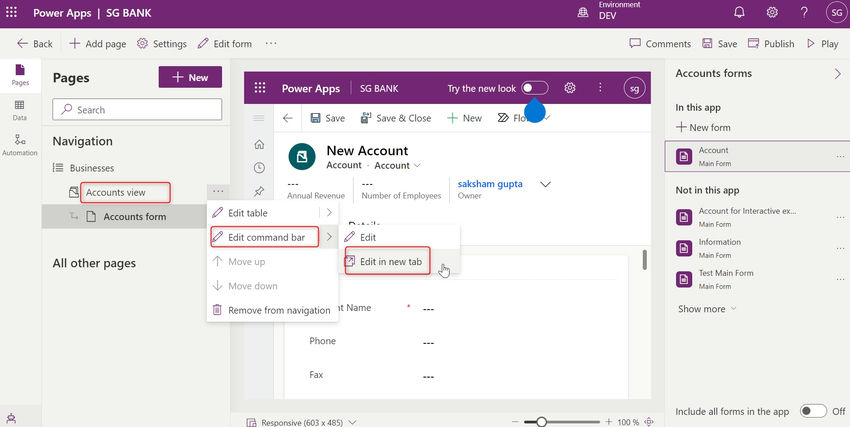Viewport: 850px width, 427px height.
Task: Open Responsive size dropdown
Action: pyautogui.click(x=301, y=422)
